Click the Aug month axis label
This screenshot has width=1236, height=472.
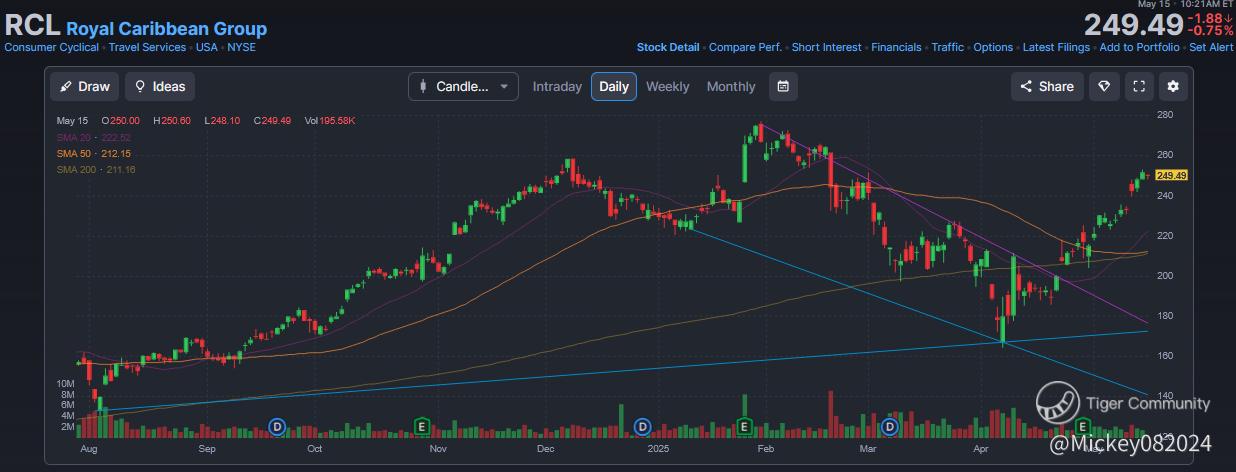87,450
